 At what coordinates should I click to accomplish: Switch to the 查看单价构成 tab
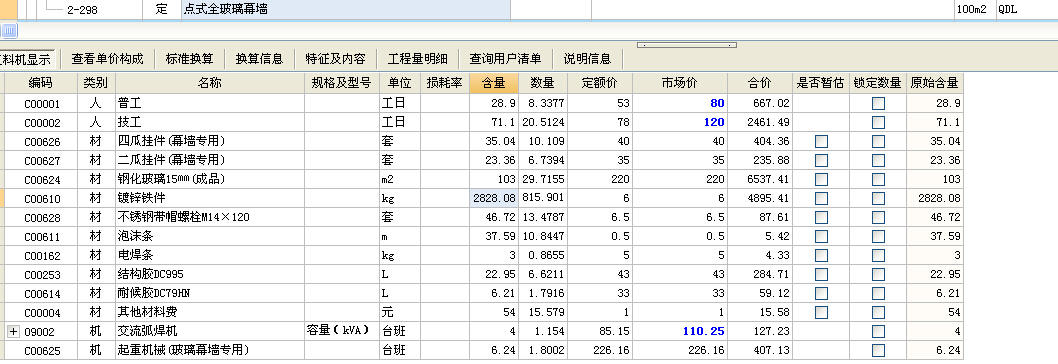(108, 59)
